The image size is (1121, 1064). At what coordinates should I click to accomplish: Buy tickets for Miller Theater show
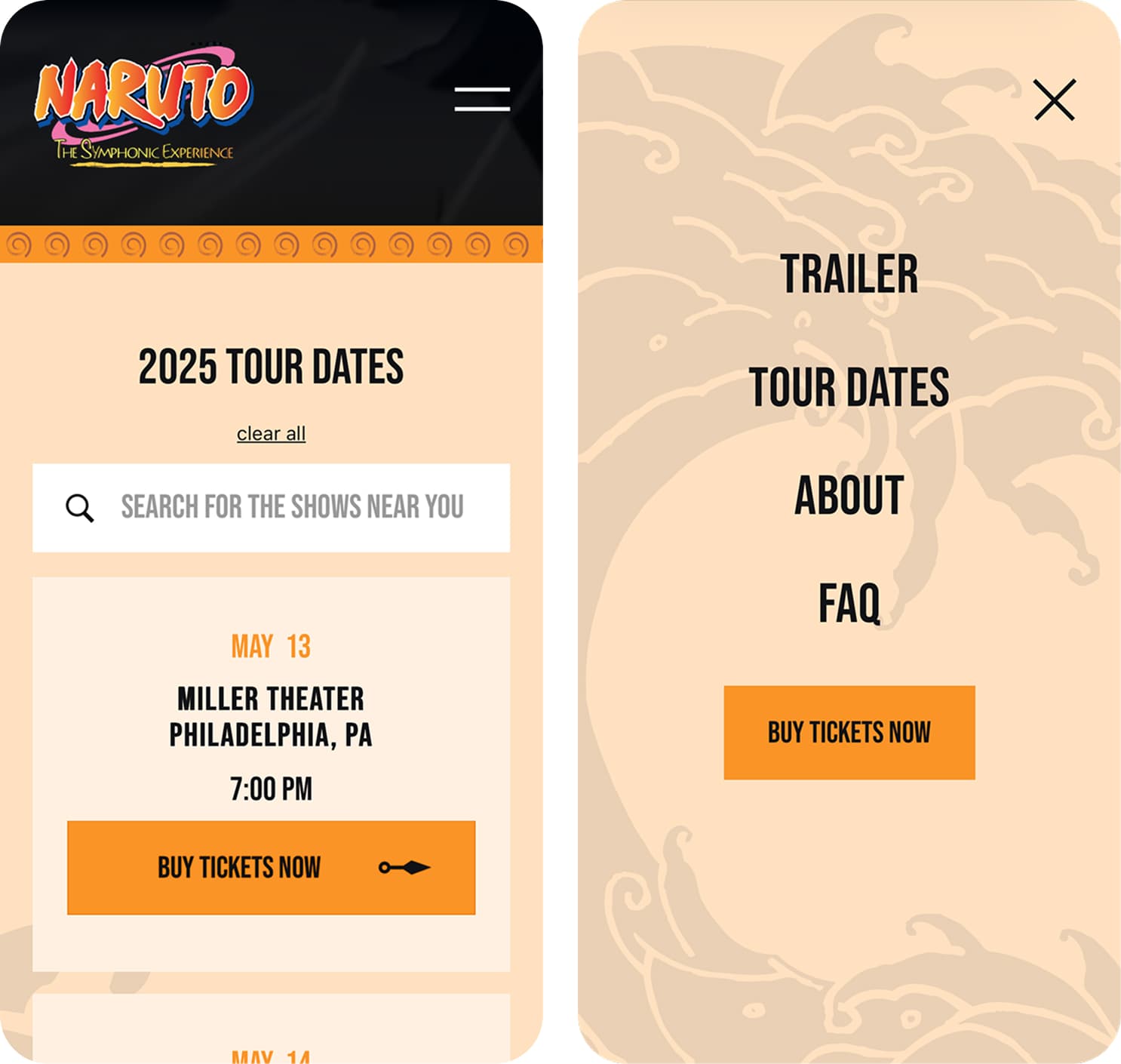pos(271,868)
